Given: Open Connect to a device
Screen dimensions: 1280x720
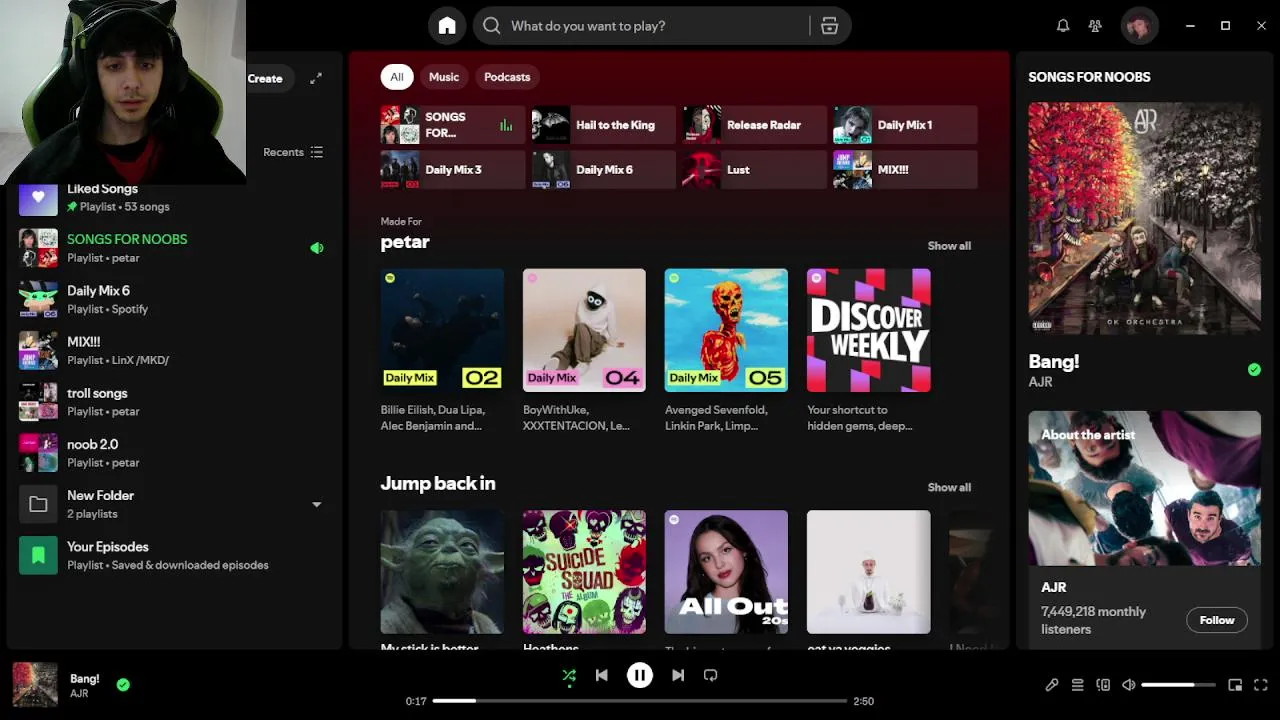Looking at the screenshot, I should pyautogui.click(x=1103, y=685).
